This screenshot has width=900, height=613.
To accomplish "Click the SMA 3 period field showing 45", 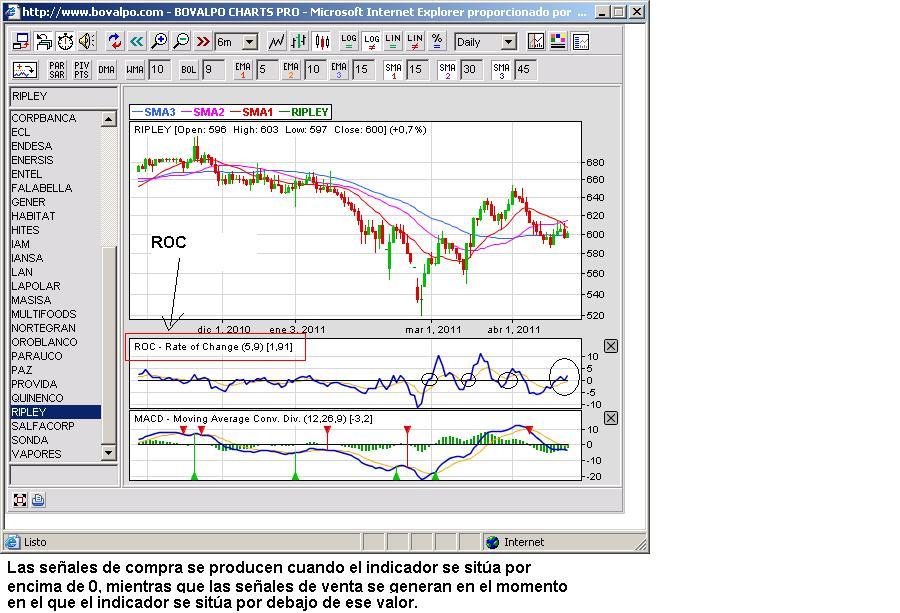I will pos(526,69).
